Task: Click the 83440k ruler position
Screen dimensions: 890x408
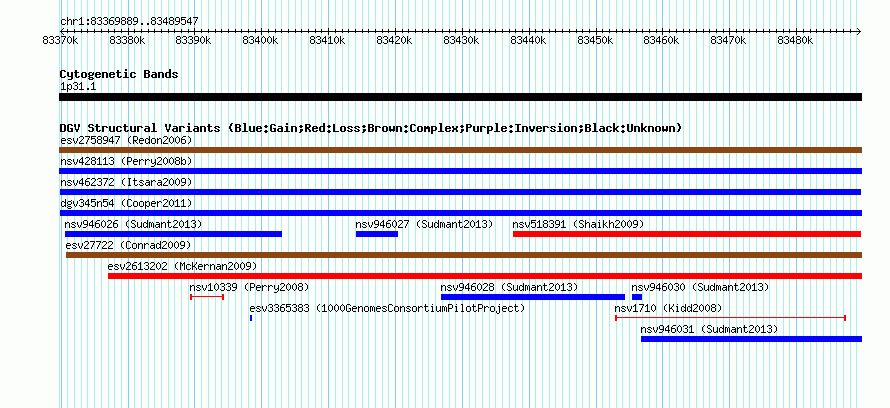Action: point(528,40)
